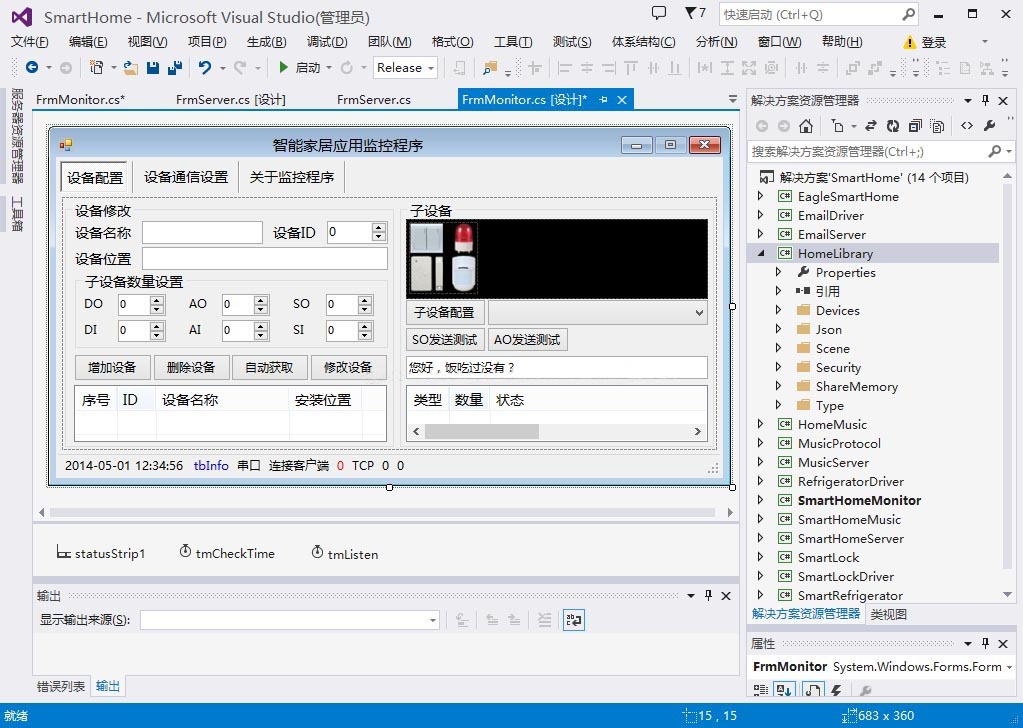Click the Save All multi-disk icon
The width and height of the screenshot is (1023, 728).
(x=174, y=67)
